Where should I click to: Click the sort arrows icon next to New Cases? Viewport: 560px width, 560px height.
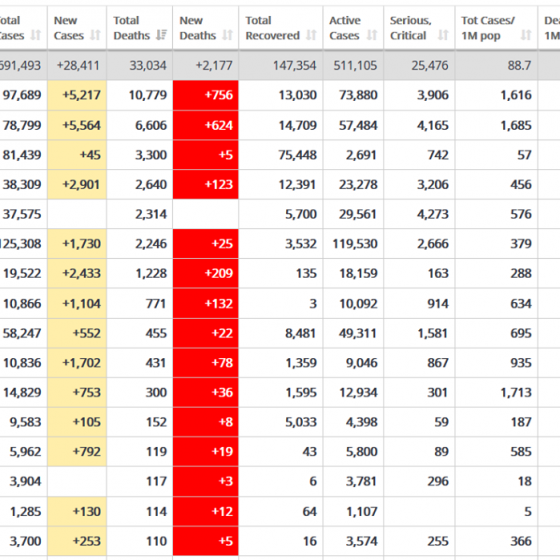95,35
